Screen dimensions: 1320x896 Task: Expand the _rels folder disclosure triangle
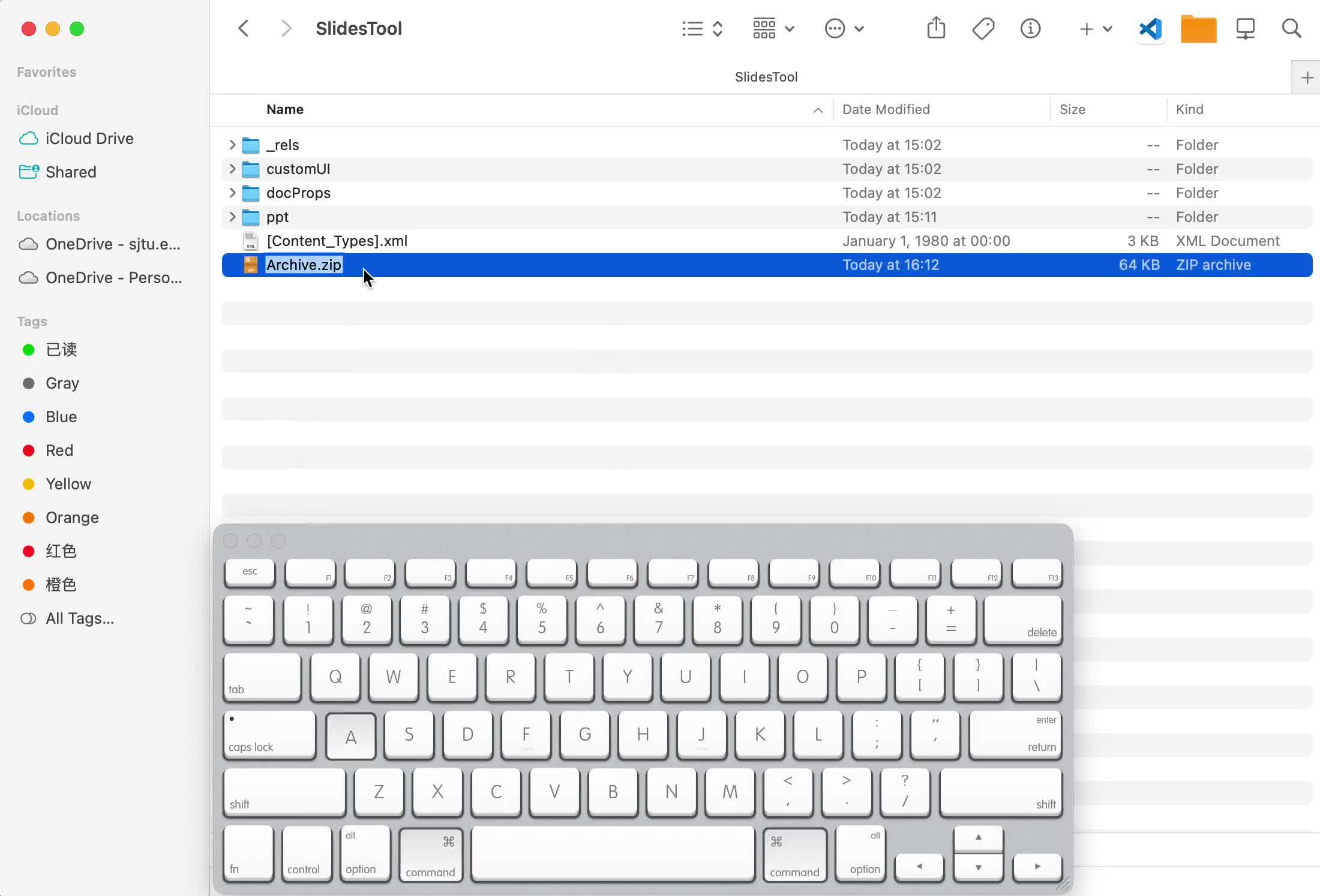click(232, 145)
